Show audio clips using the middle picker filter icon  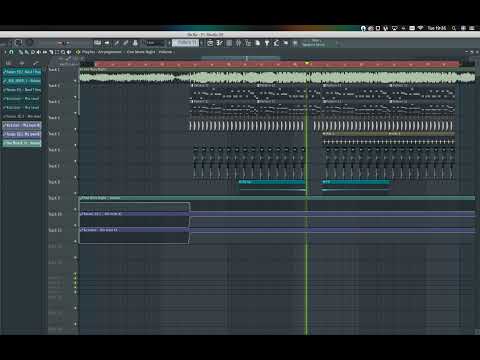tap(22, 63)
